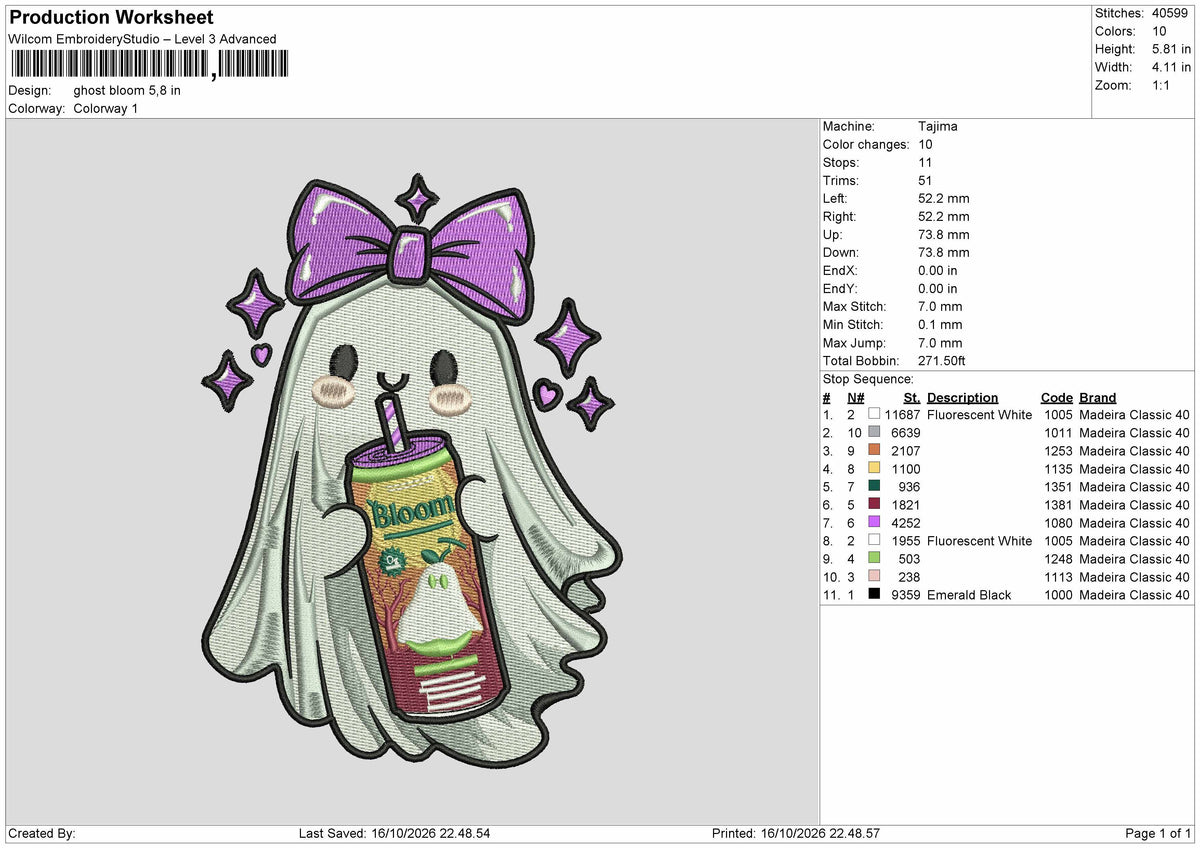Click the light green swatch in stop 9
1200x848 pixels.
[x=874, y=558]
